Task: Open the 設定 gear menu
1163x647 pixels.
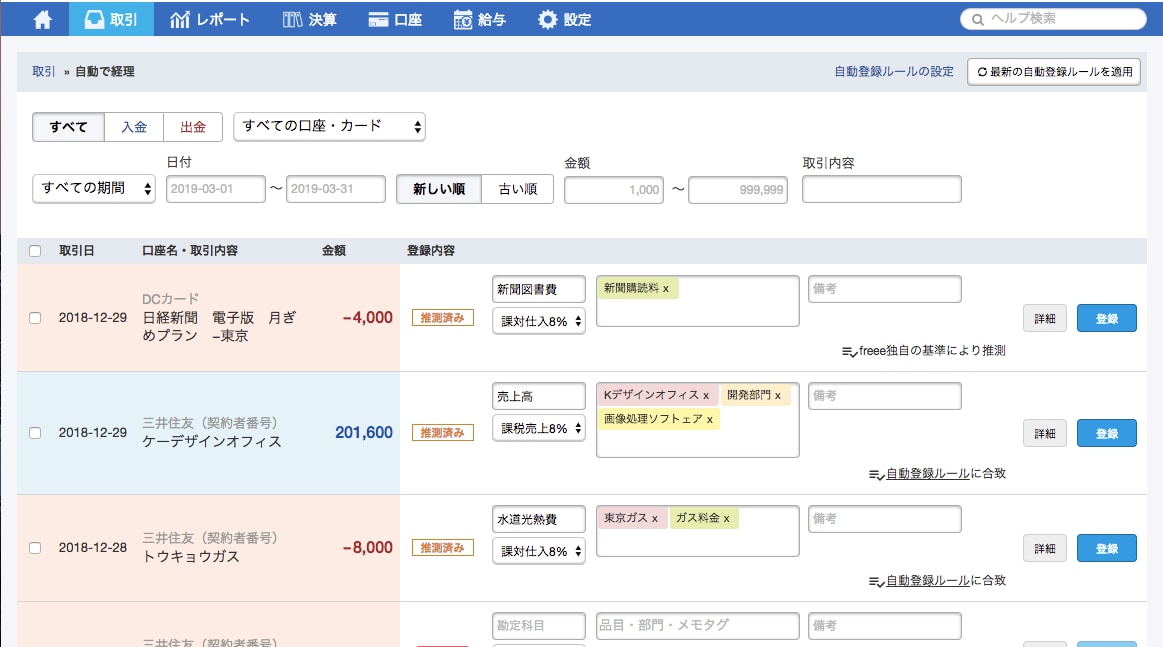Action: (564, 19)
